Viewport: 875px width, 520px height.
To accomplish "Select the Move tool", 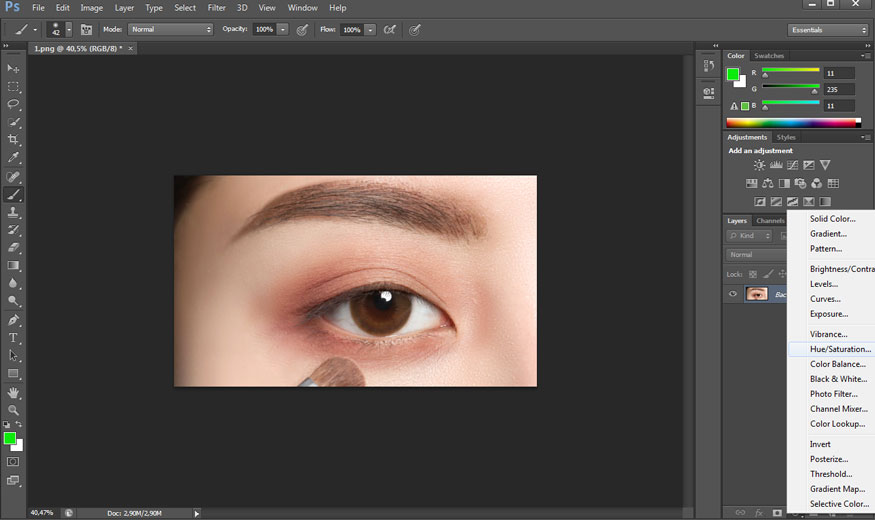I will coord(13,69).
